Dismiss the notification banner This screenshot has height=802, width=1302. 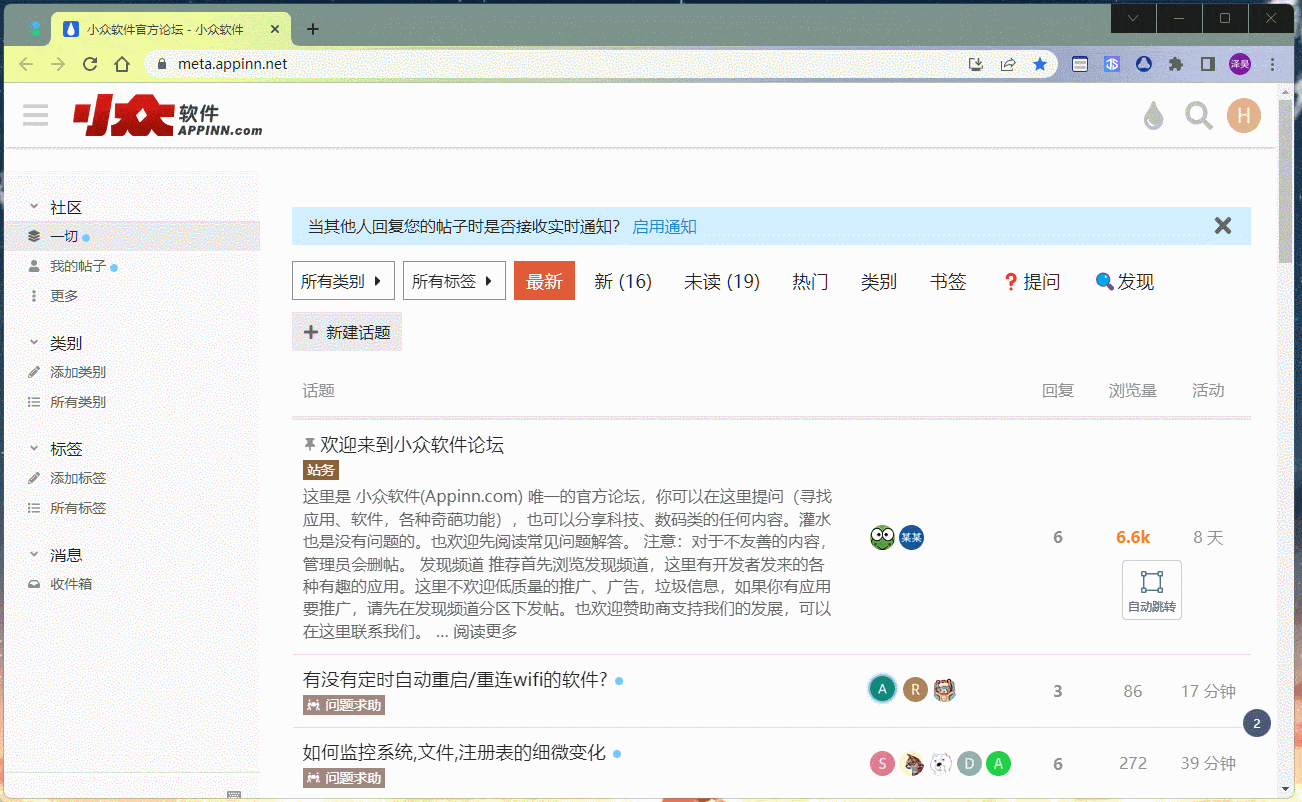tap(1222, 226)
